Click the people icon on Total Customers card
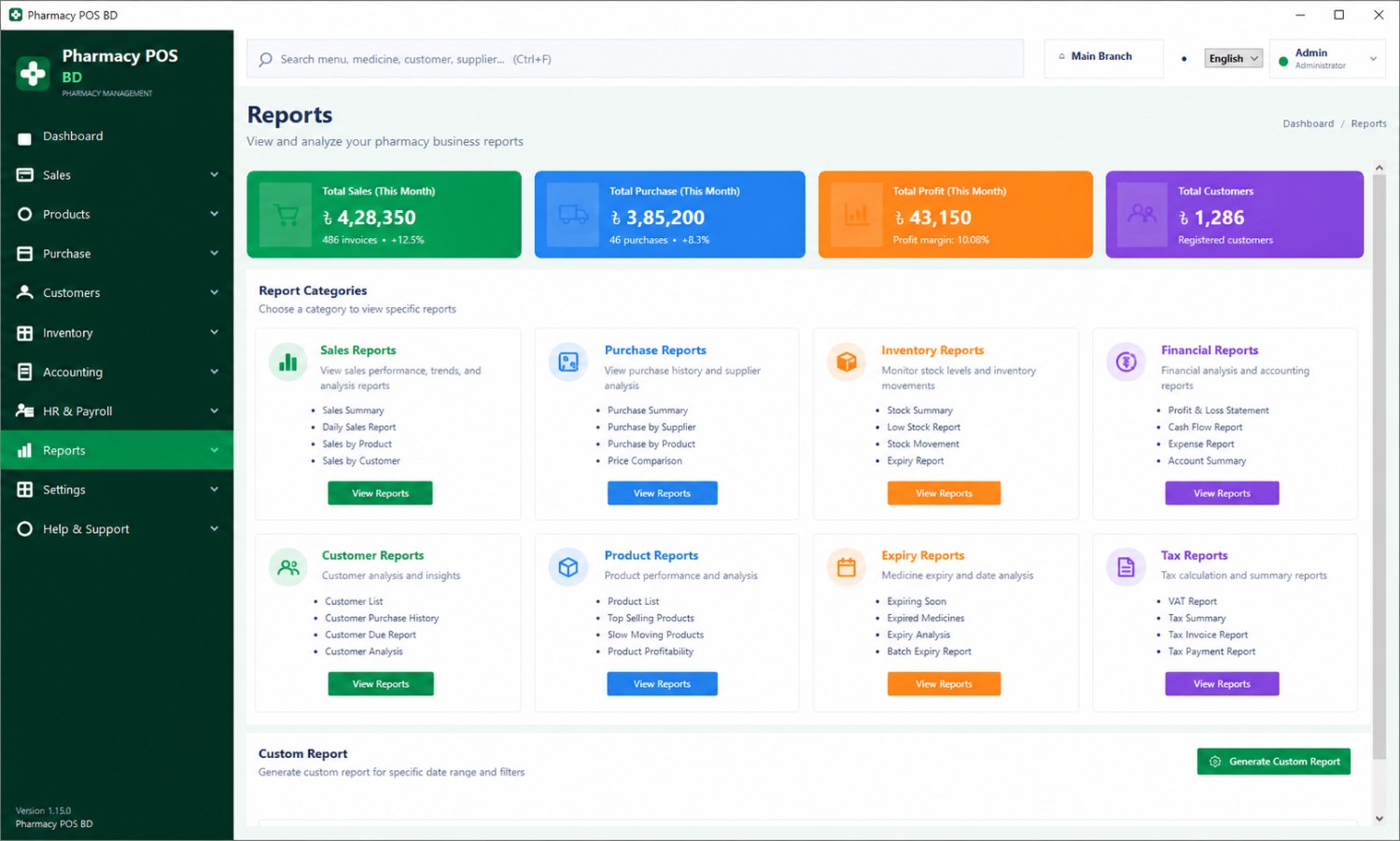 pos(1141,215)
